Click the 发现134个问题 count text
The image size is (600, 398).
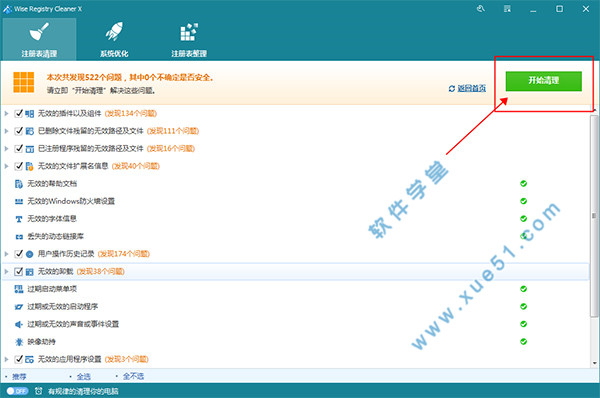(131, 113)
